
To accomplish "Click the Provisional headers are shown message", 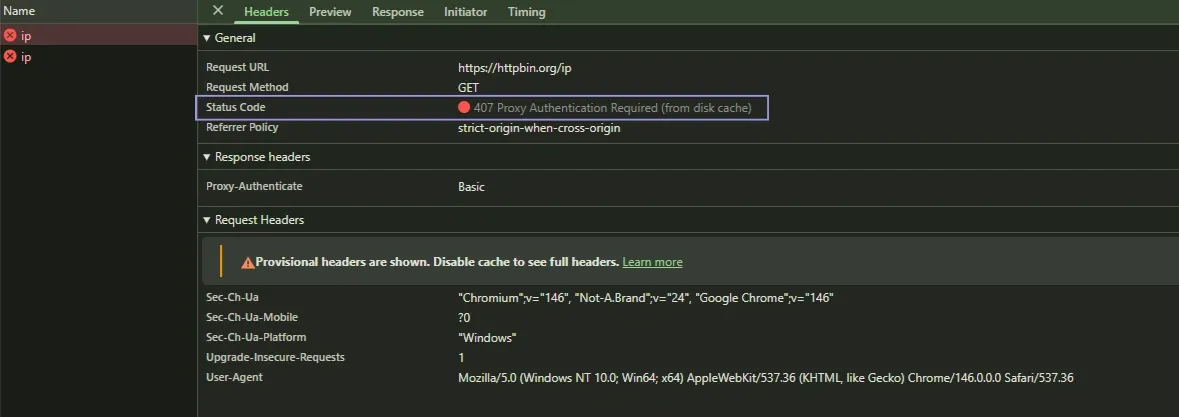I will (437, 262).
